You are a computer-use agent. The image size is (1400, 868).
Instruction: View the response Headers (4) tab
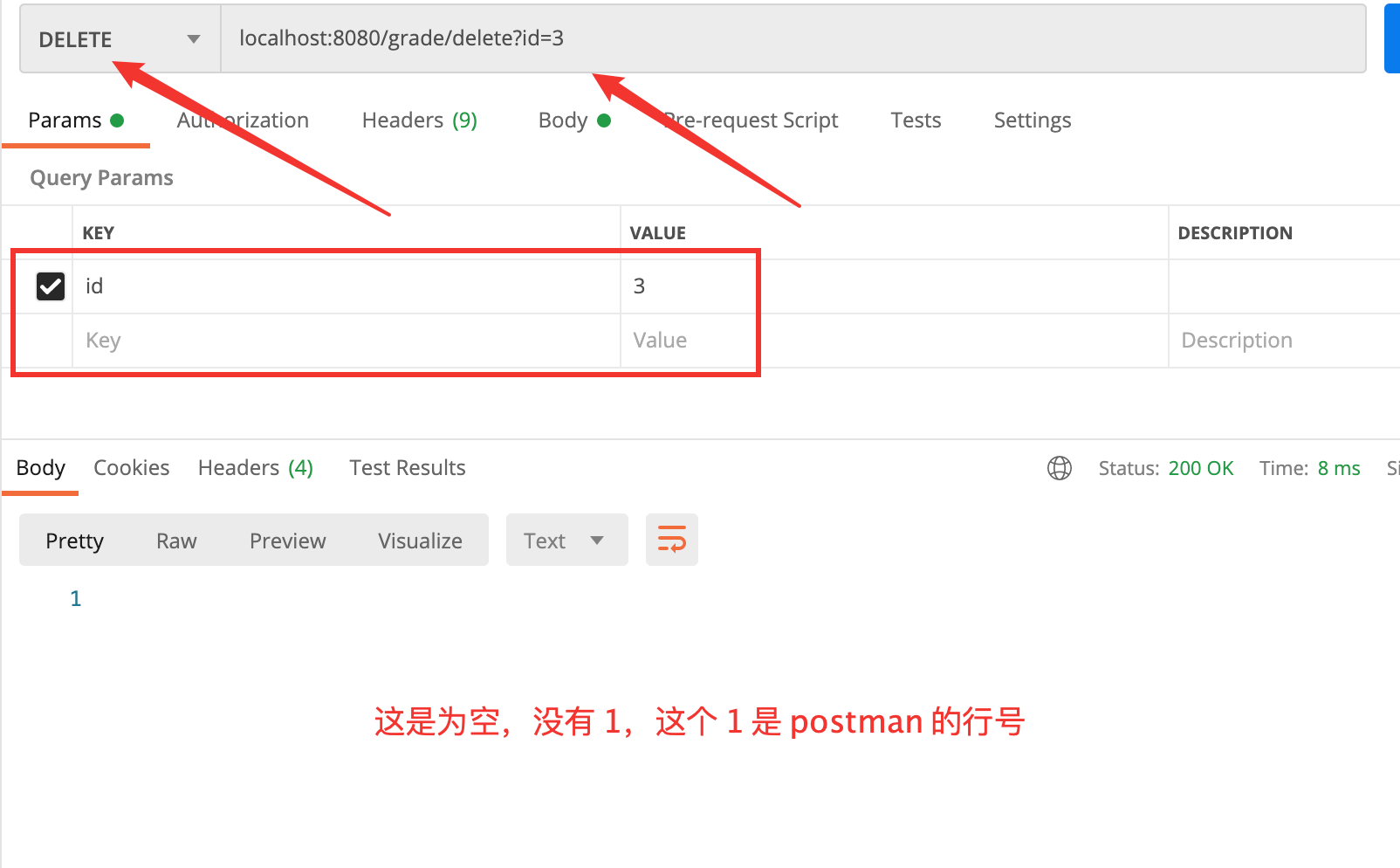click(x=255, y=468)
